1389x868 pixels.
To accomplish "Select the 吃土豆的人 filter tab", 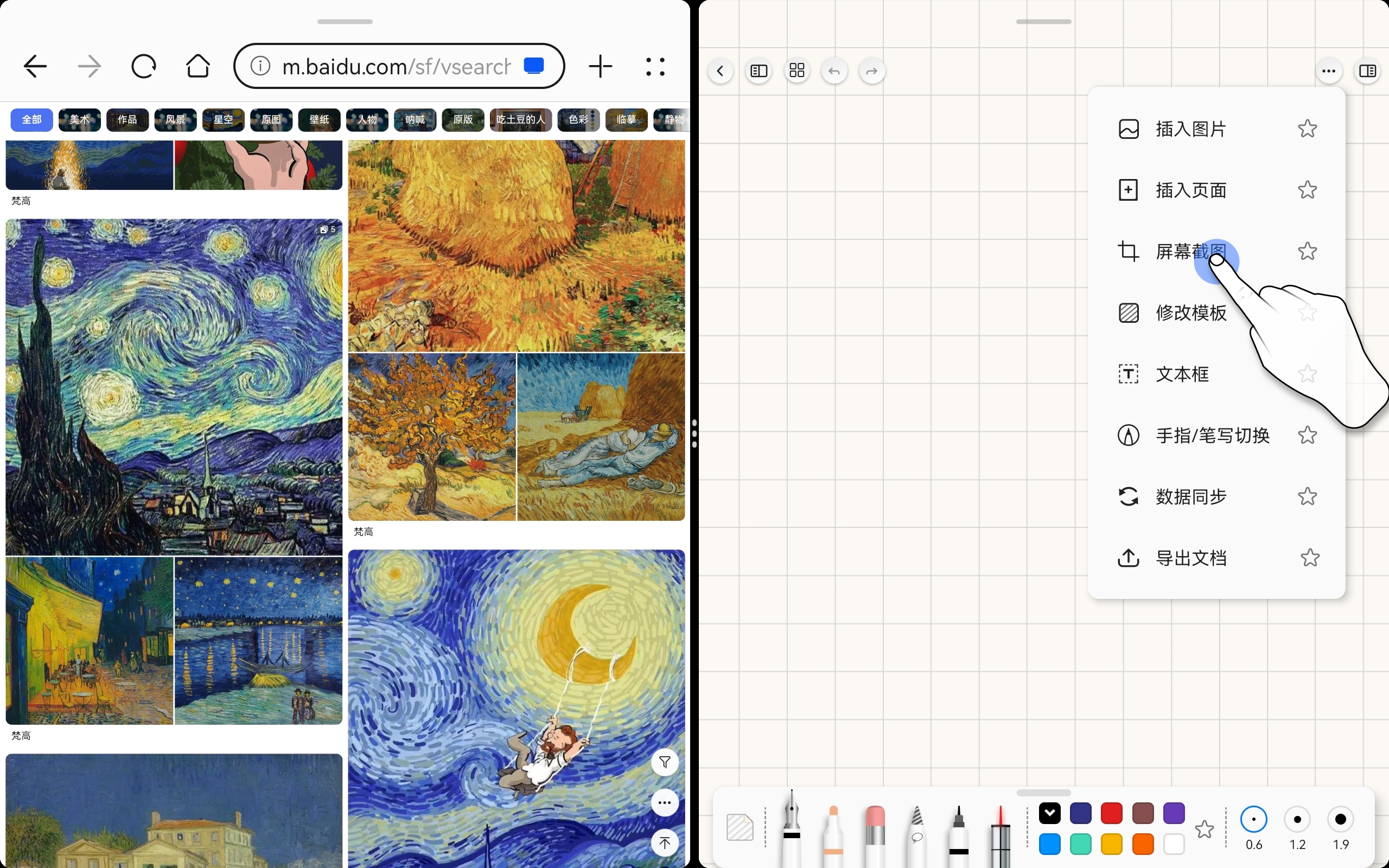I will pos(520,119).
